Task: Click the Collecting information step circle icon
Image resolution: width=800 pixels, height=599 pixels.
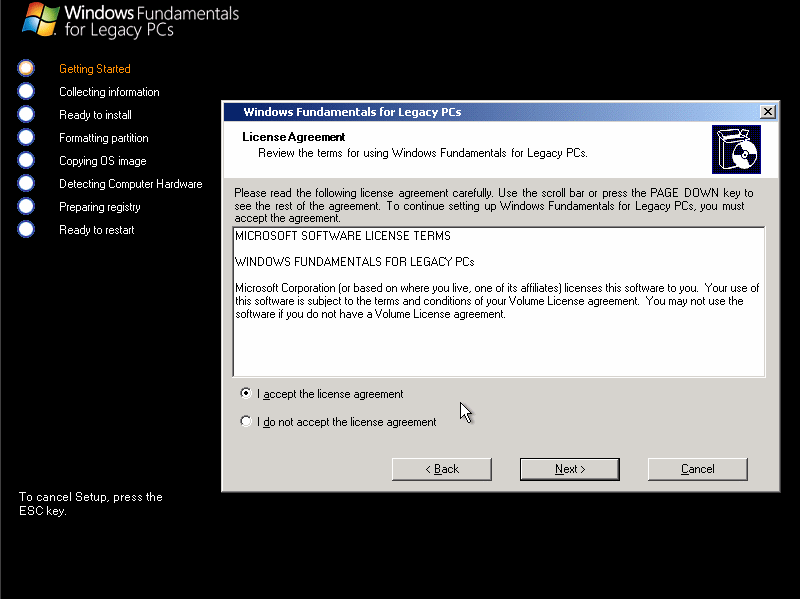Action: tap(25, 91)
